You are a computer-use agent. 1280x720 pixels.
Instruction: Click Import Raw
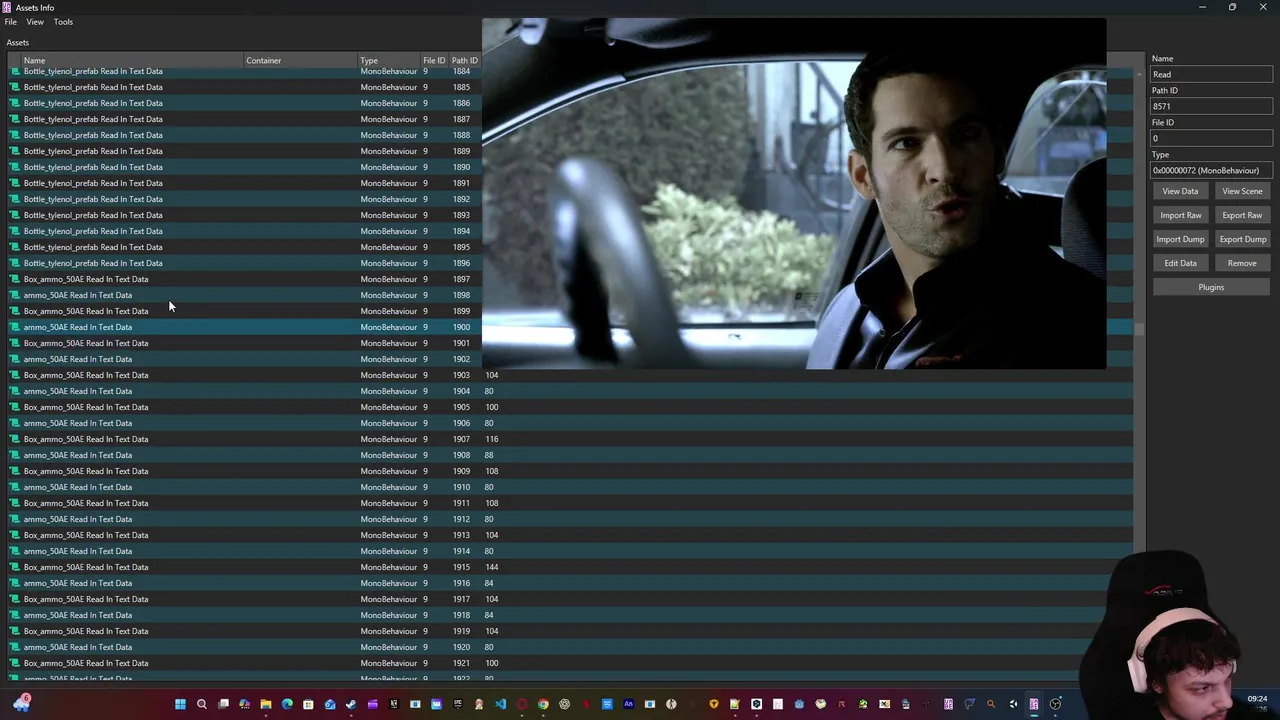pyautogui.click(x=1180, y=215)
